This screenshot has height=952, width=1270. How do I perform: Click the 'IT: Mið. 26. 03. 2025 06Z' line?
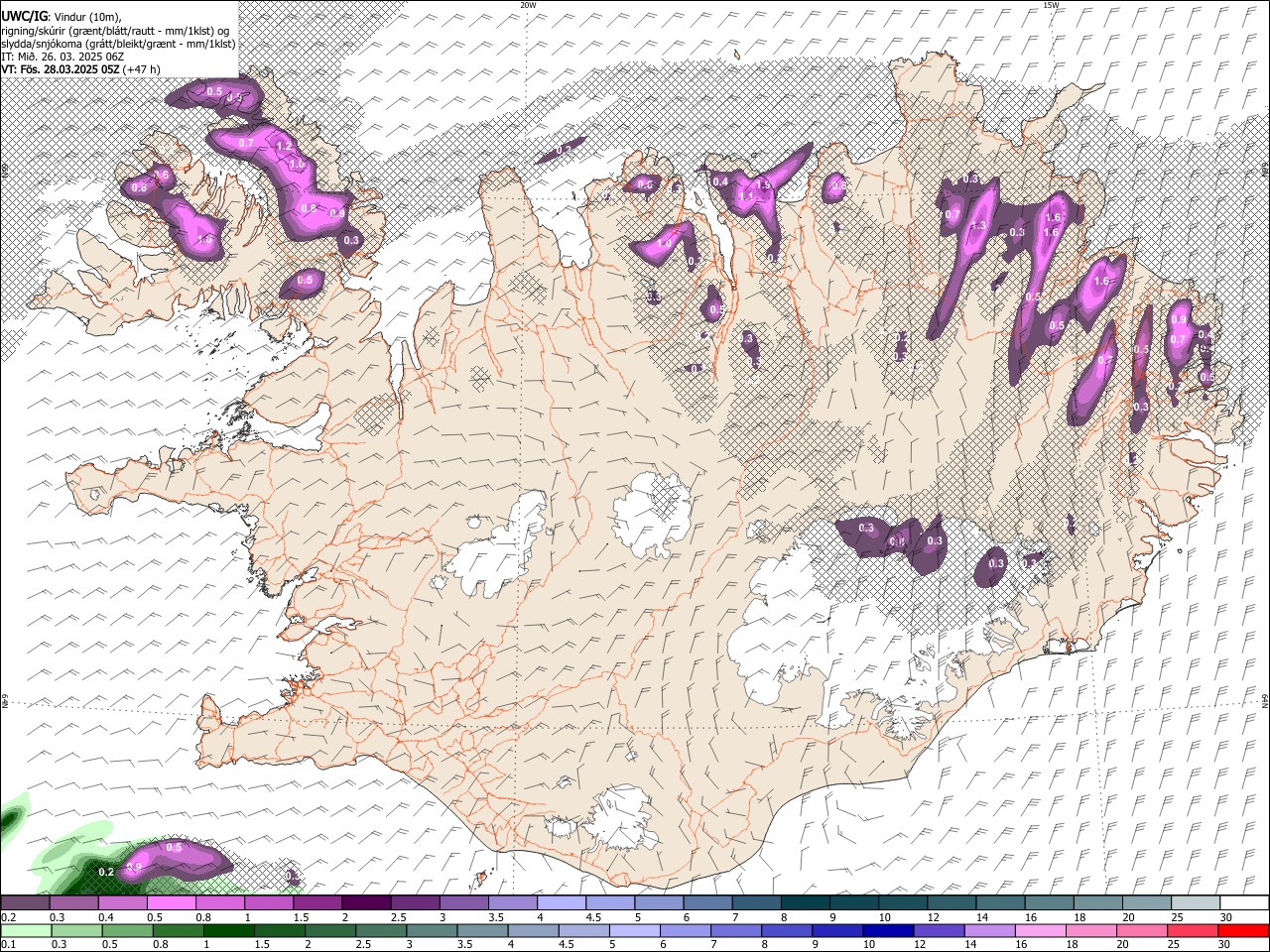[63, 57]
